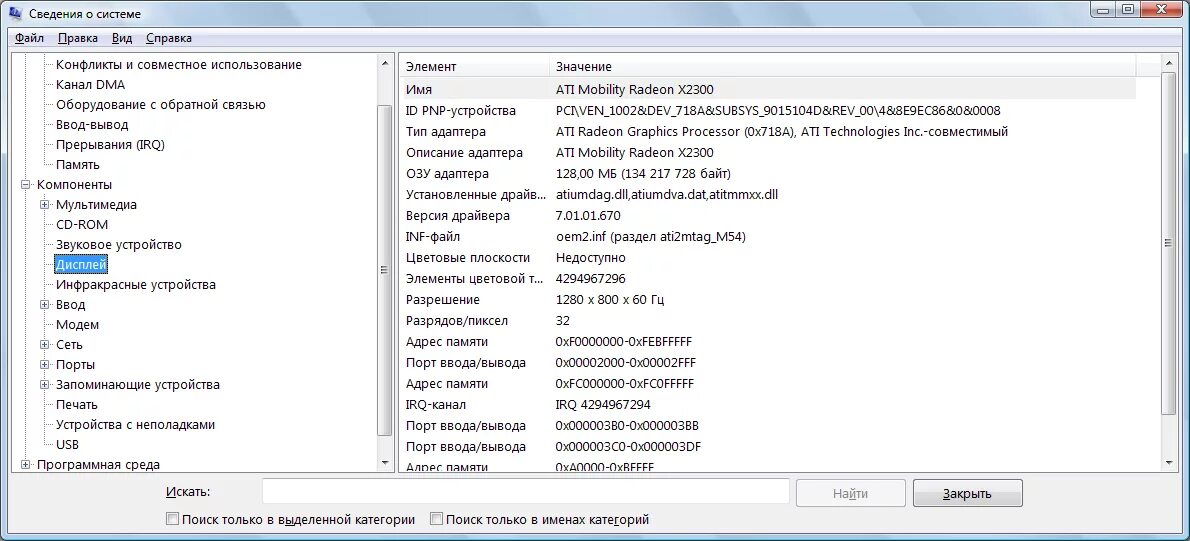This screenshot has width=1190, height=541.
Task: Click value '128,00 МБ (134 217 728 байт)'
Action: [x=644, y=174]
